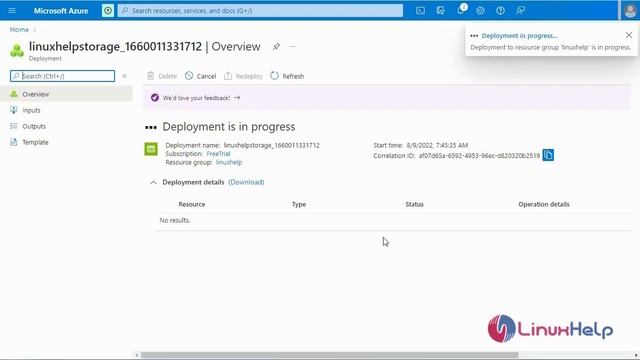The width and height of the screenshot is (640, 360).
Task: Click the horizontal scrollbar at bottom
Action: click(329, 355)
